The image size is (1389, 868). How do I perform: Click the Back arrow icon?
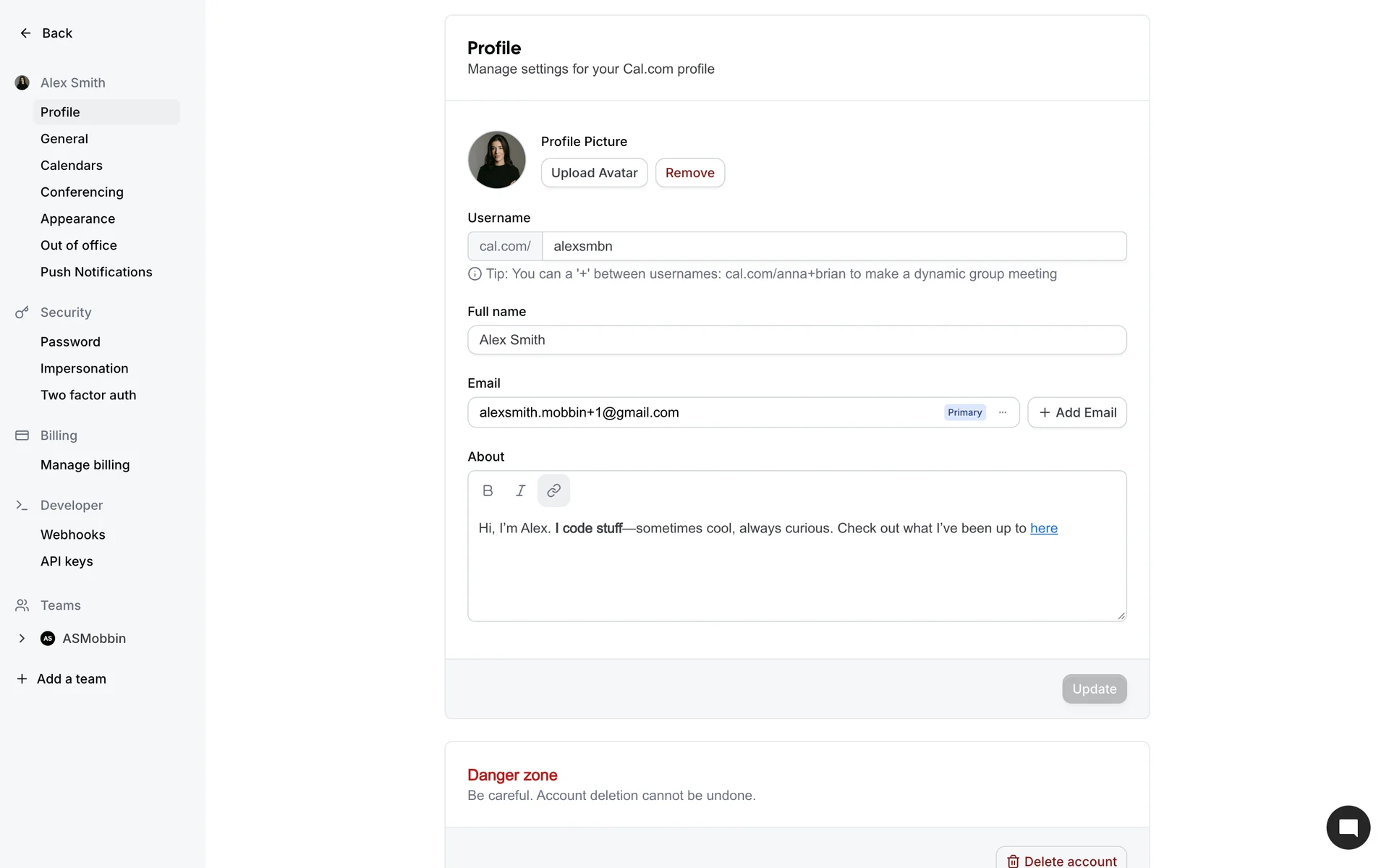pos(25,33)
